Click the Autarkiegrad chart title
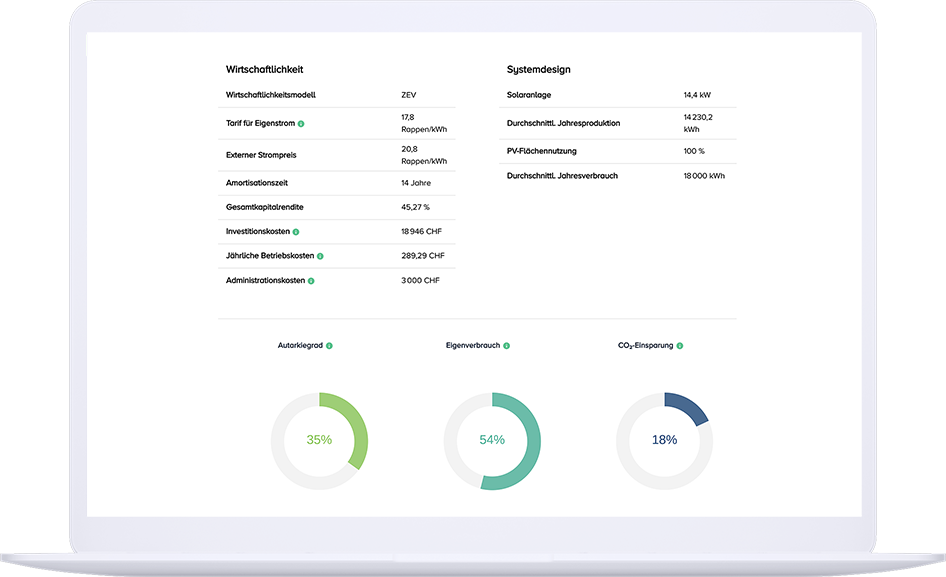The height and width of the screenshot is (577, 946). coord(300,345)
